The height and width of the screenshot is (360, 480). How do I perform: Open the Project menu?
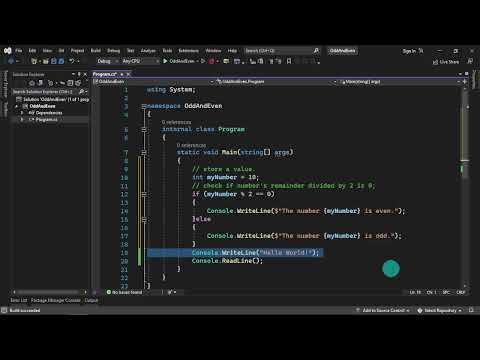pyautogui.click(x=77, y=51)
